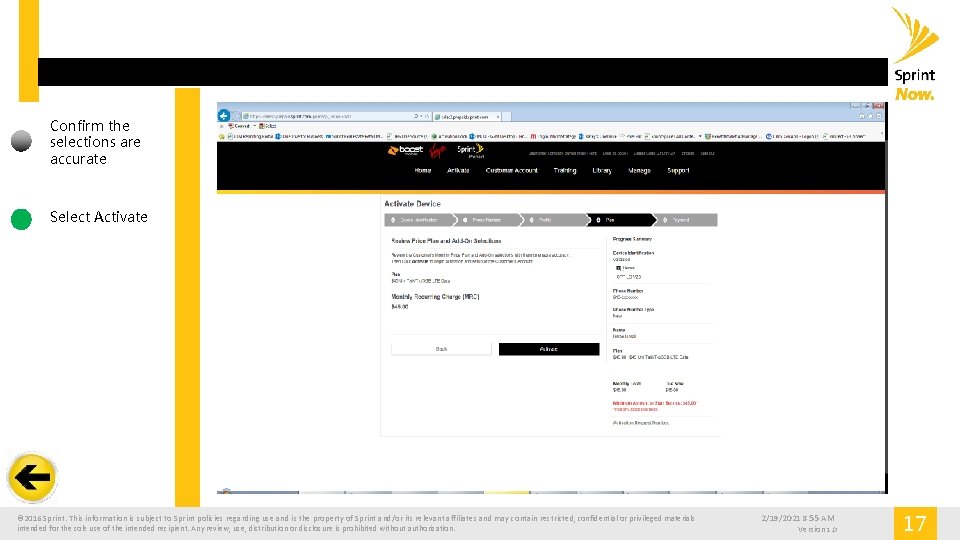Click the Select Activate instruction text

[99, 217]
